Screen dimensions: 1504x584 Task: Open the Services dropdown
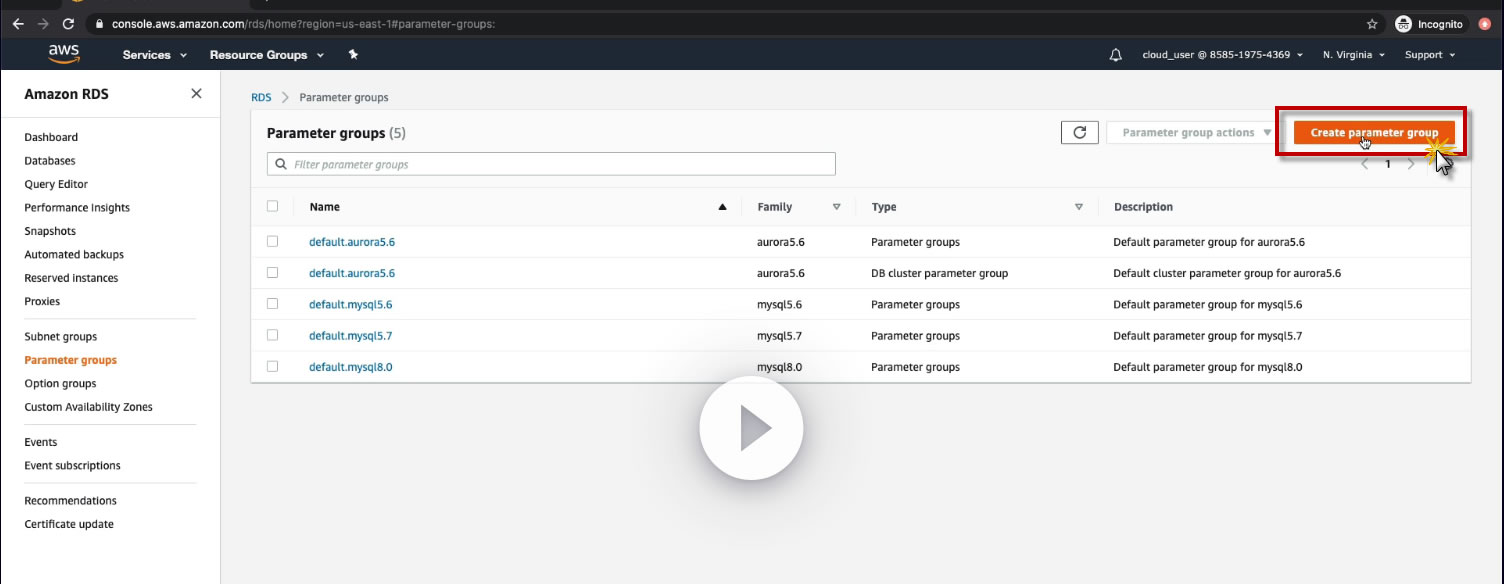click(154, 55)
